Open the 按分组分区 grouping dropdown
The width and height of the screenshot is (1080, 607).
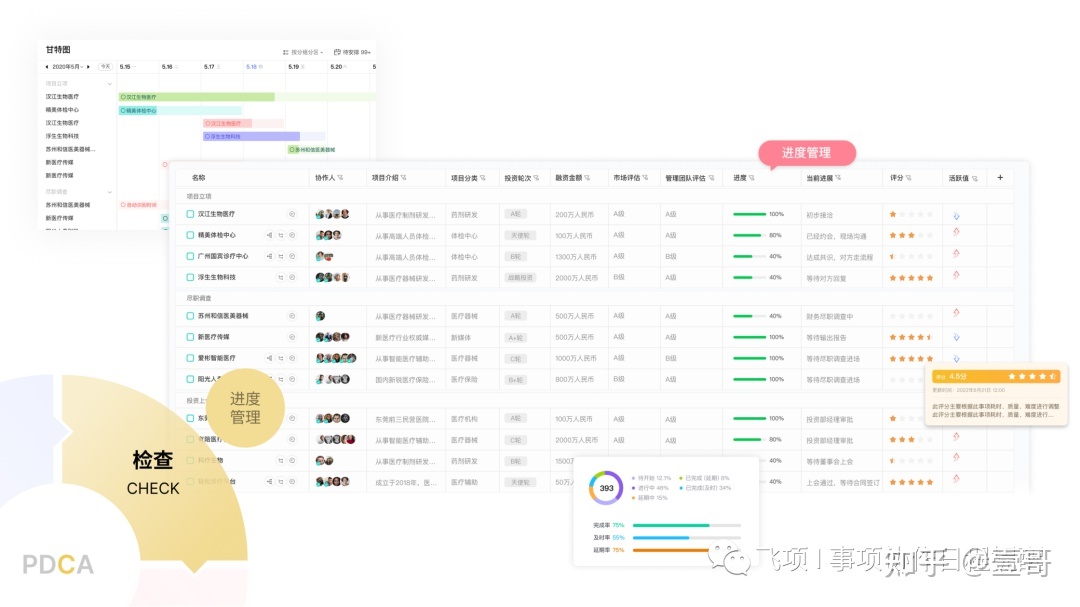point(303,52)
